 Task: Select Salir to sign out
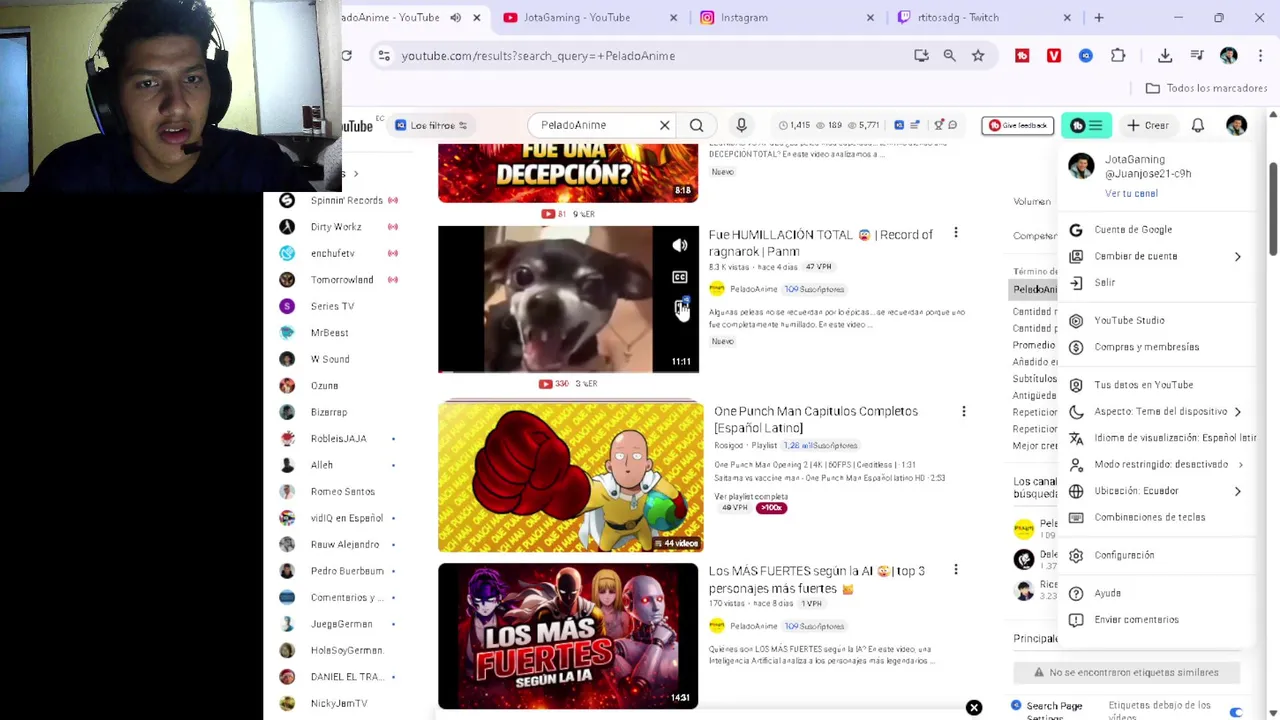[x=1156, y=283]
